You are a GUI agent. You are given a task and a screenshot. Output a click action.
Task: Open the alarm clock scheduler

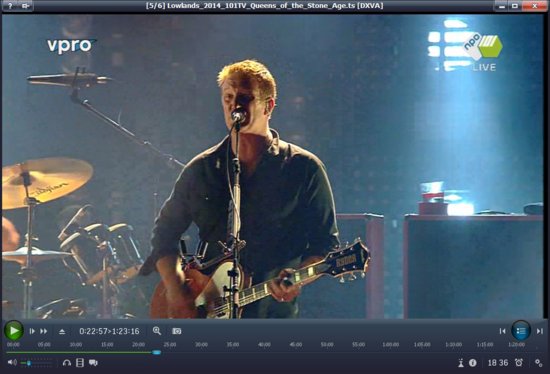point(519,362)
